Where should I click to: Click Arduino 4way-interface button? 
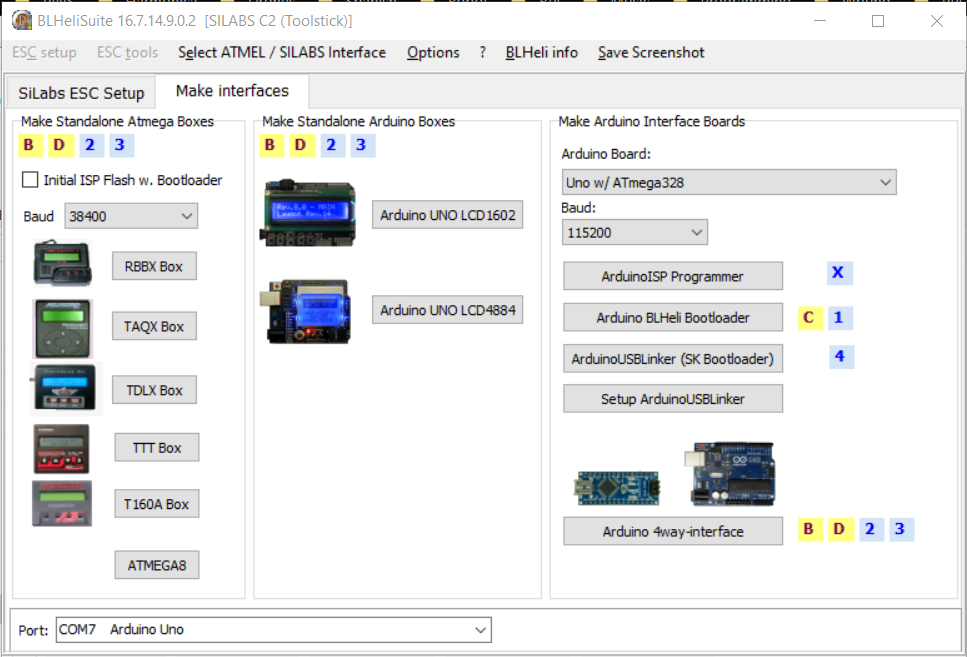coord(673,531)
